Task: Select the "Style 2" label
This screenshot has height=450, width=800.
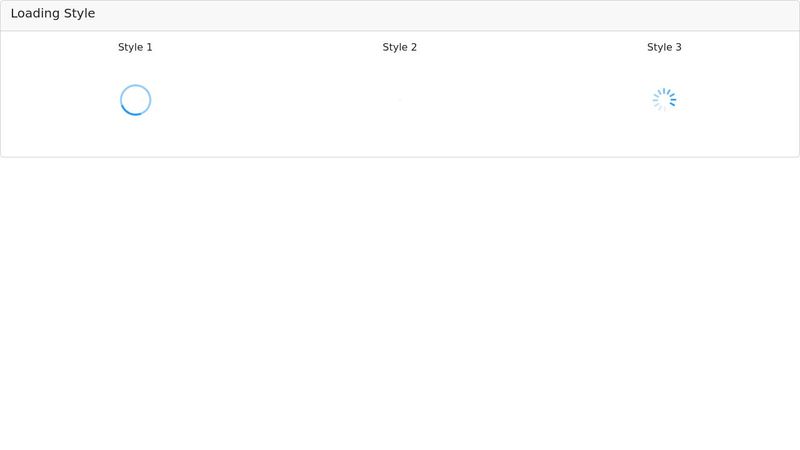Action: pyautogui.click(x=400, y=47)
